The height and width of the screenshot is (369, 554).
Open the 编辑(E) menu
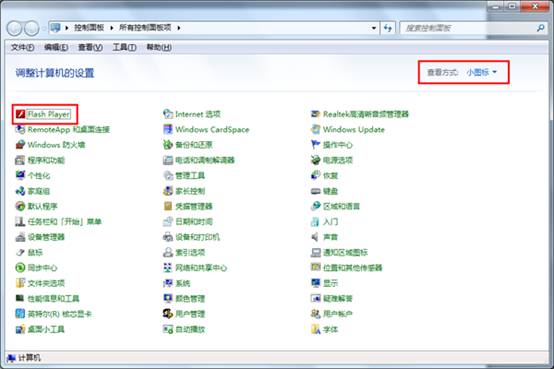56,47
